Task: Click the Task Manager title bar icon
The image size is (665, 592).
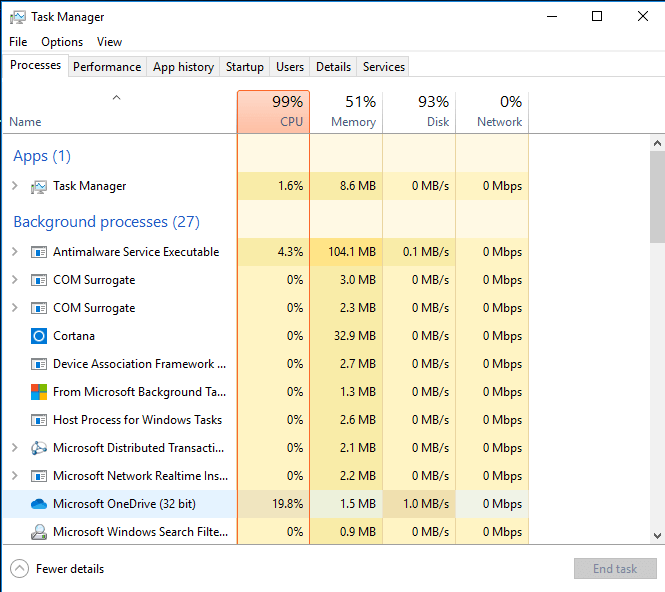Action: pos(17,17)
